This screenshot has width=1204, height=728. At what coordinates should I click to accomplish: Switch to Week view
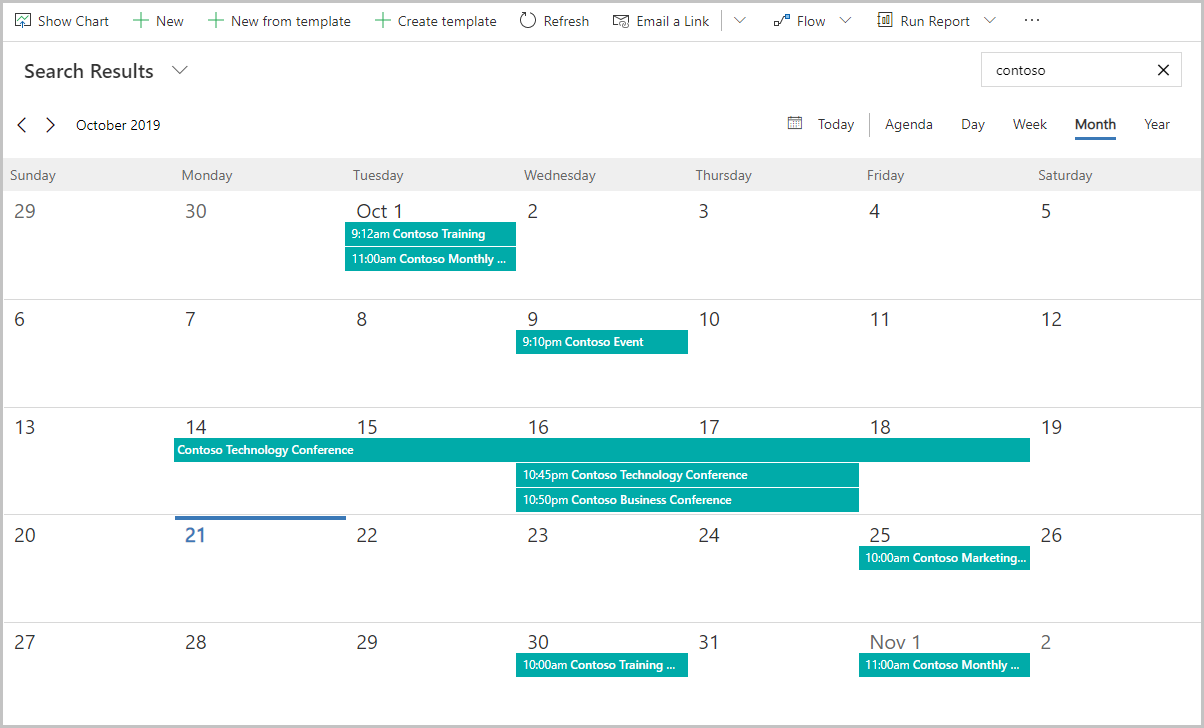tap(1030, 124)
